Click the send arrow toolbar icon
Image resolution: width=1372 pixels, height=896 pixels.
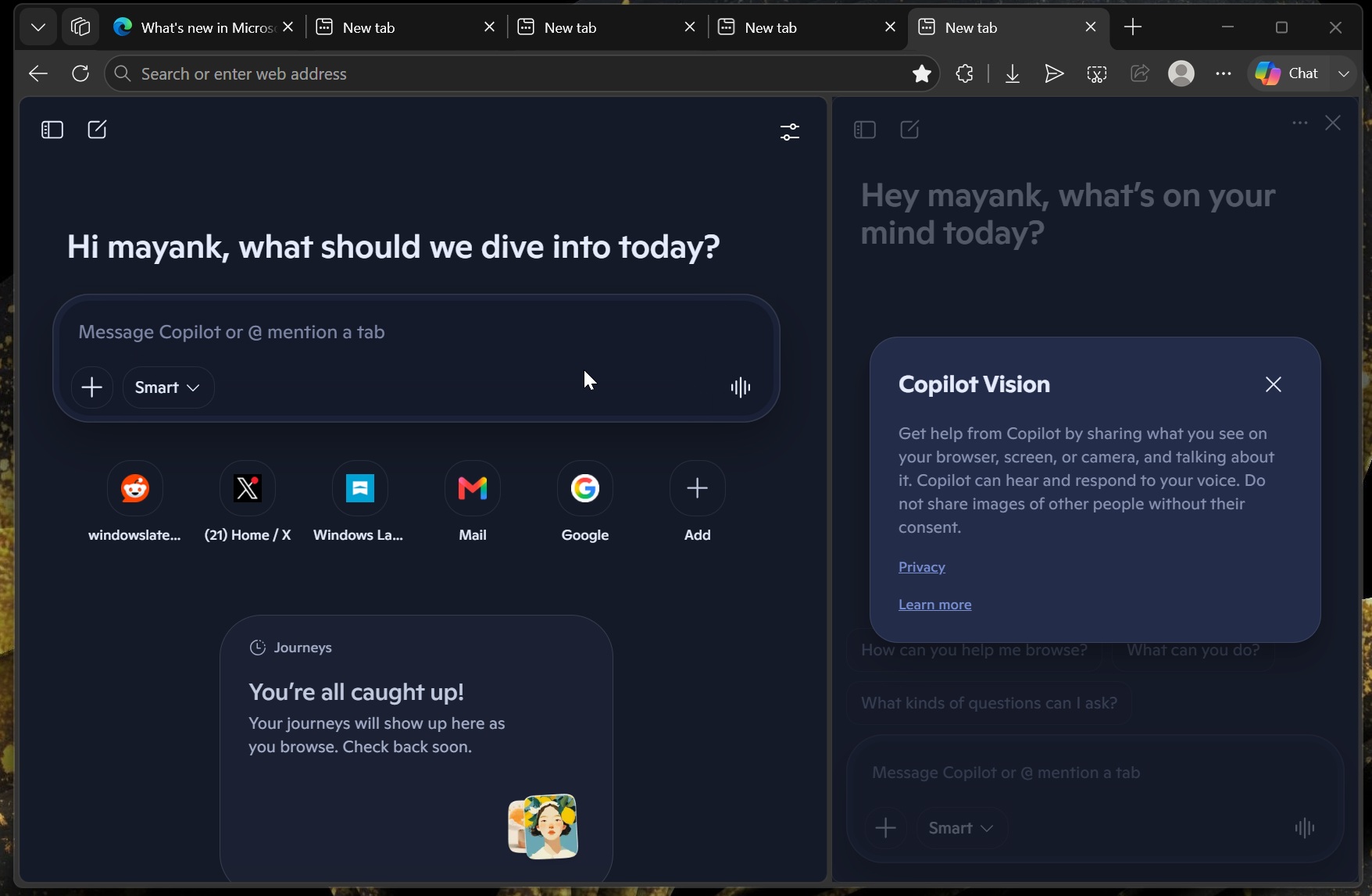pos(1054,73)
